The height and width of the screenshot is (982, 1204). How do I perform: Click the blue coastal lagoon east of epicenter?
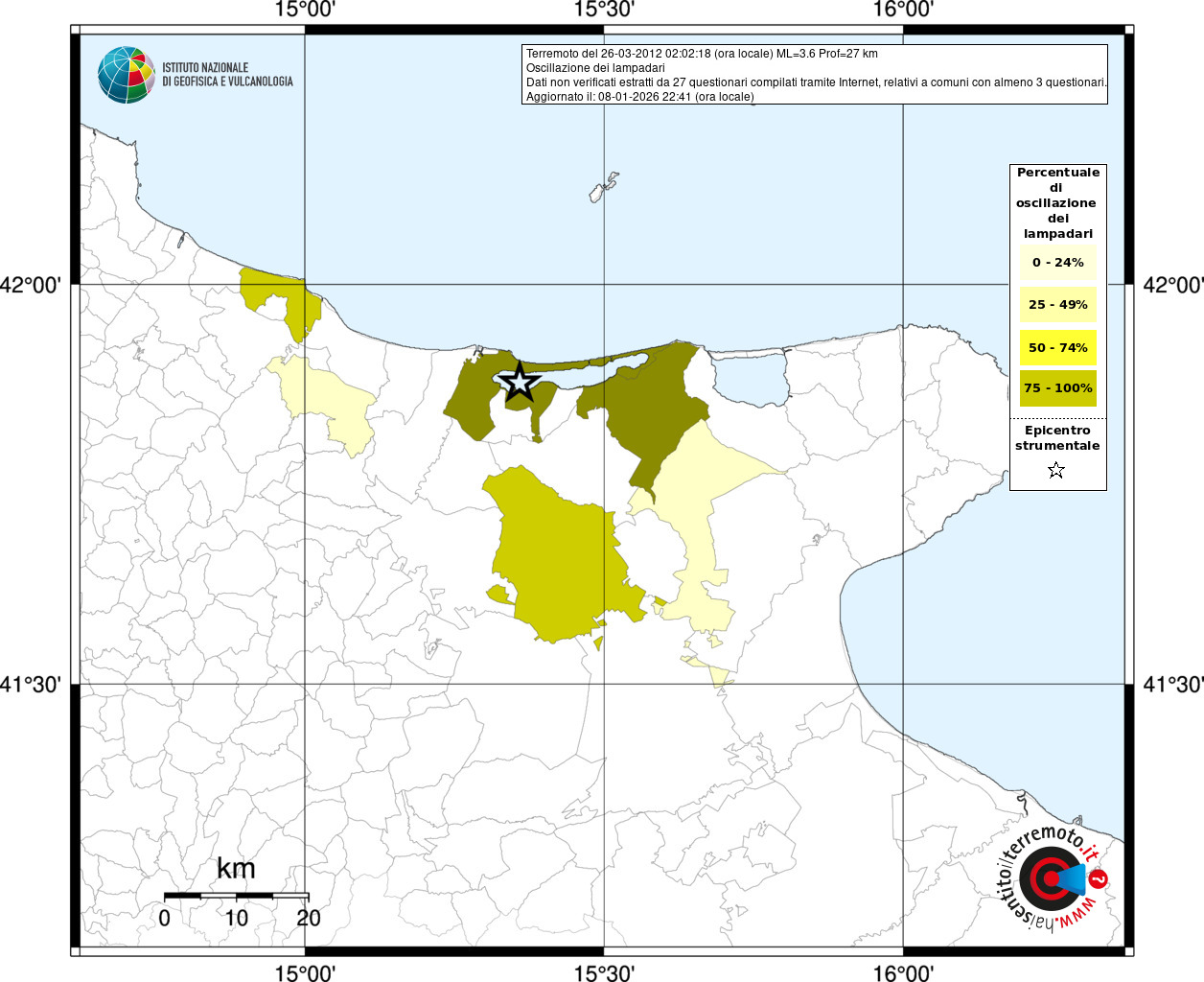750,378
